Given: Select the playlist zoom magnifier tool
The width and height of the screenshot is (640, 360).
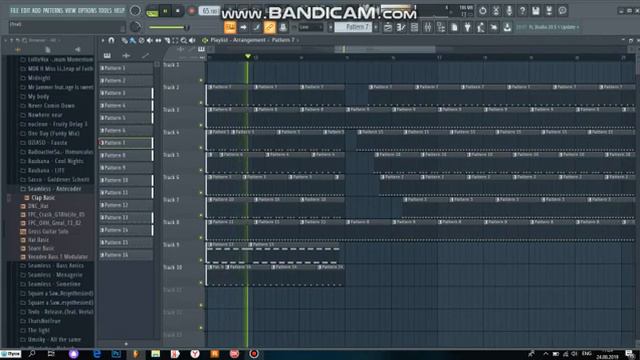Looking at the screenshot, I should pos(184,40).
